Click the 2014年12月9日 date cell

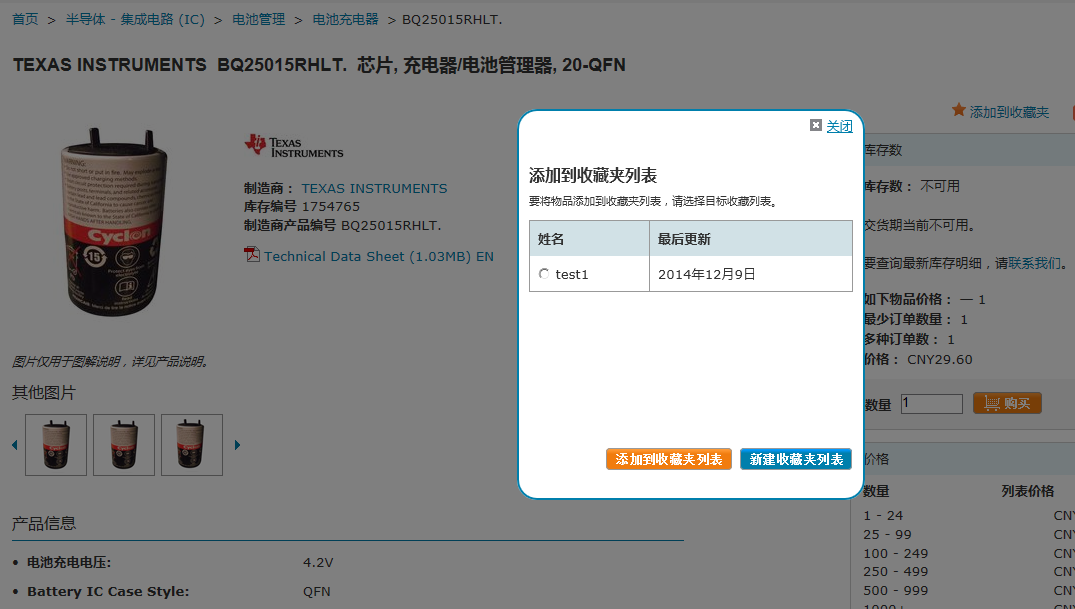click(x=751, y=274)
